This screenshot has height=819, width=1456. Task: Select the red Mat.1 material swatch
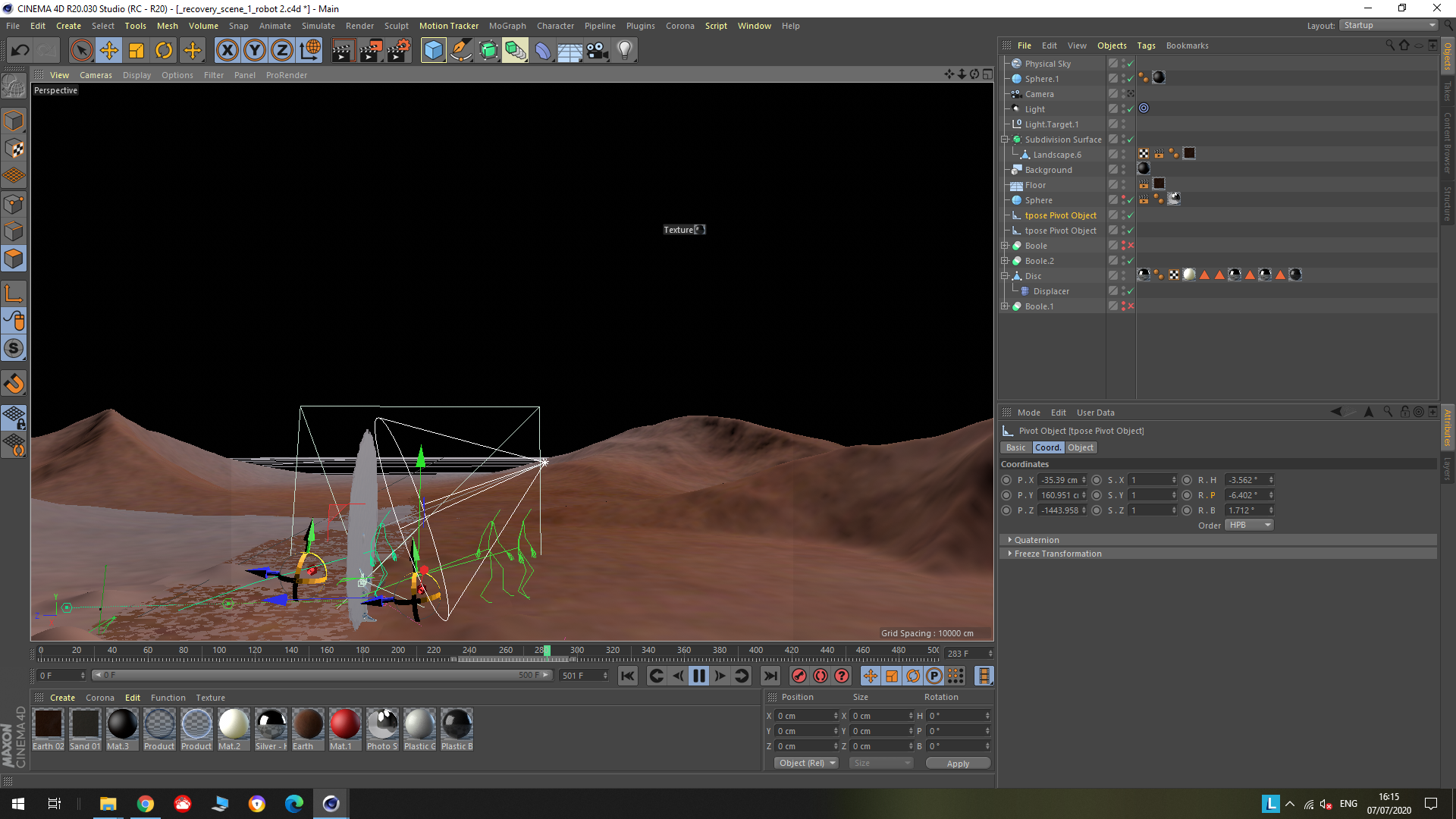[x=344, y=724]
